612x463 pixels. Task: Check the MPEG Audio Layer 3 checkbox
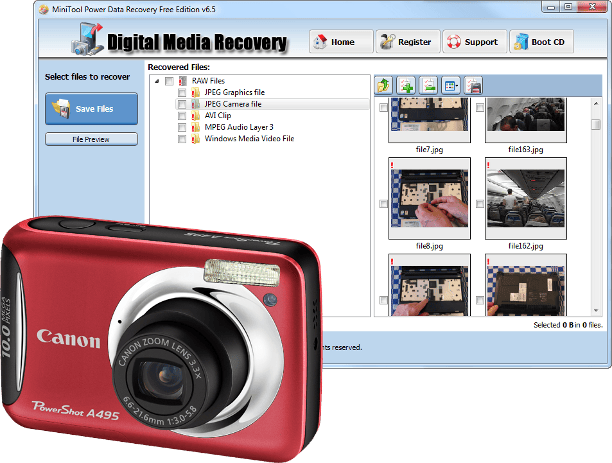point(182,127)
